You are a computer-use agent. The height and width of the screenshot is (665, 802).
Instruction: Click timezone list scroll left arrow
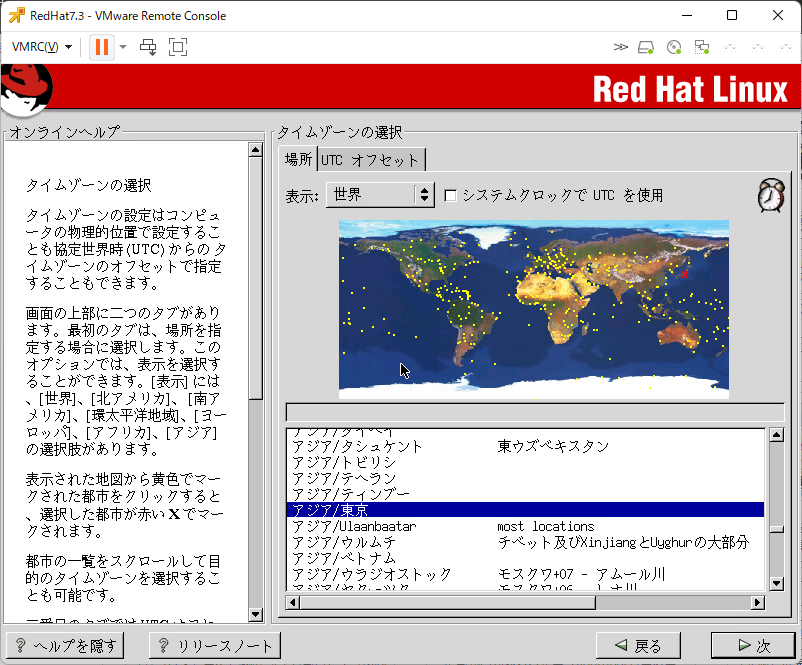pos(293,603)
